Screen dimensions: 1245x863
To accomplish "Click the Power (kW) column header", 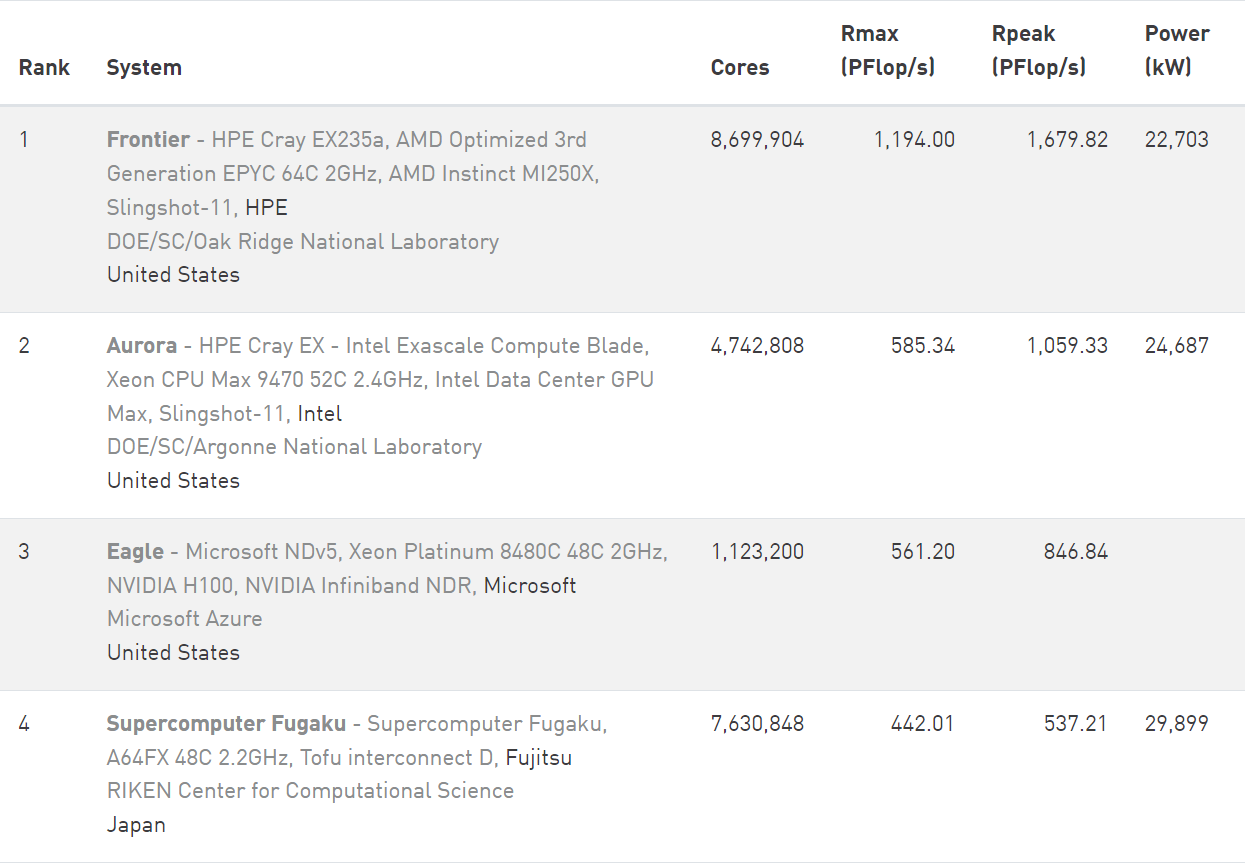I will (x=1177, y=50).
